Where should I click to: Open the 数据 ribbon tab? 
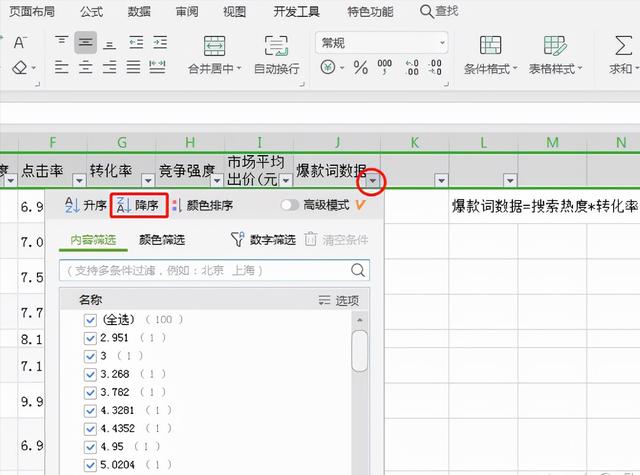coord(139,11)
